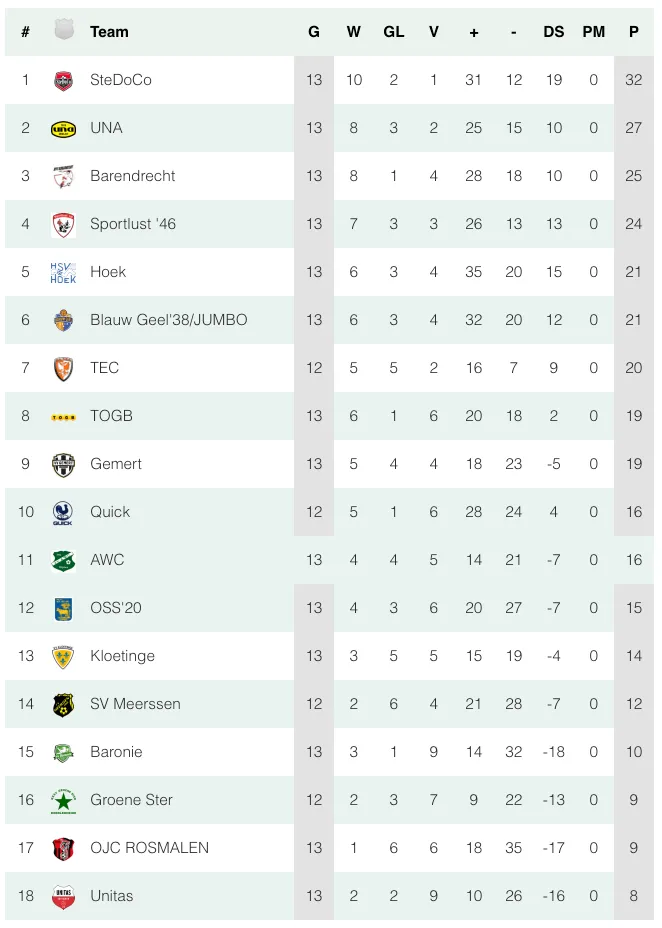This screenshot has width=662, height=928.
Task: Open the Sportlust '46 team link
Action: 133,224
